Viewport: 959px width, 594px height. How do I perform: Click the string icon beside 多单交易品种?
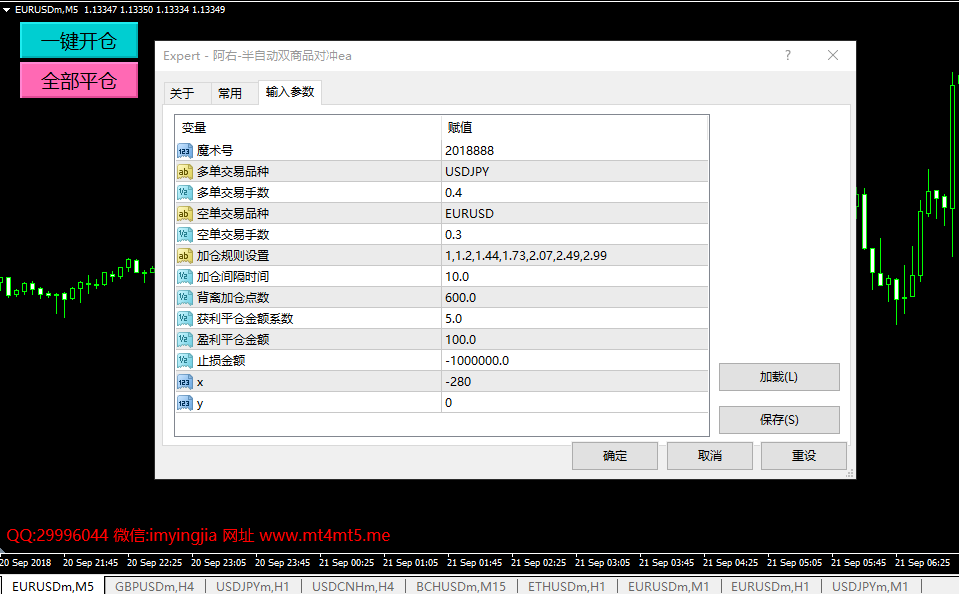[x=184, y=172]
